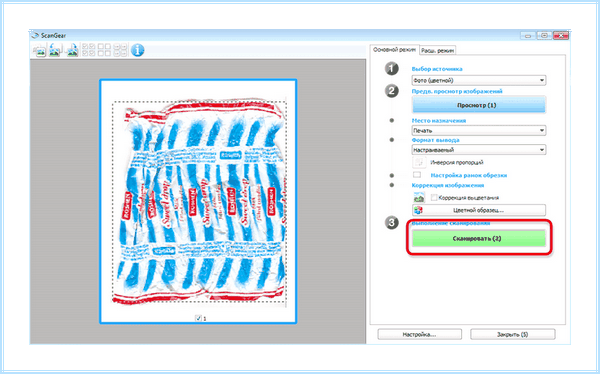Click the Закрыть (5) button
The width and height of the screenshot is (600, 374).
(512, 334)
